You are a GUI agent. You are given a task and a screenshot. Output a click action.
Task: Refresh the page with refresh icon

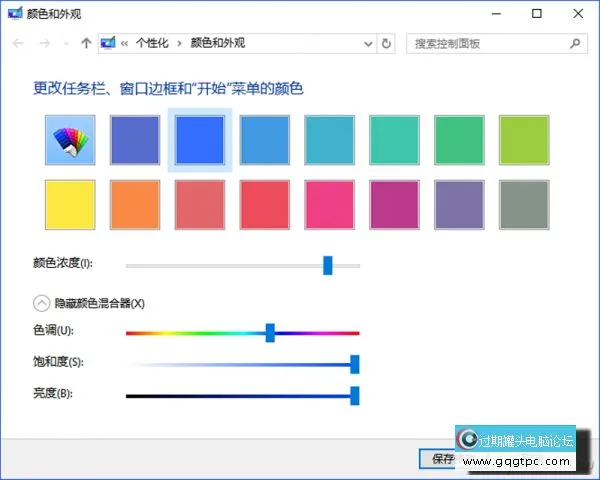pos(386,44)
